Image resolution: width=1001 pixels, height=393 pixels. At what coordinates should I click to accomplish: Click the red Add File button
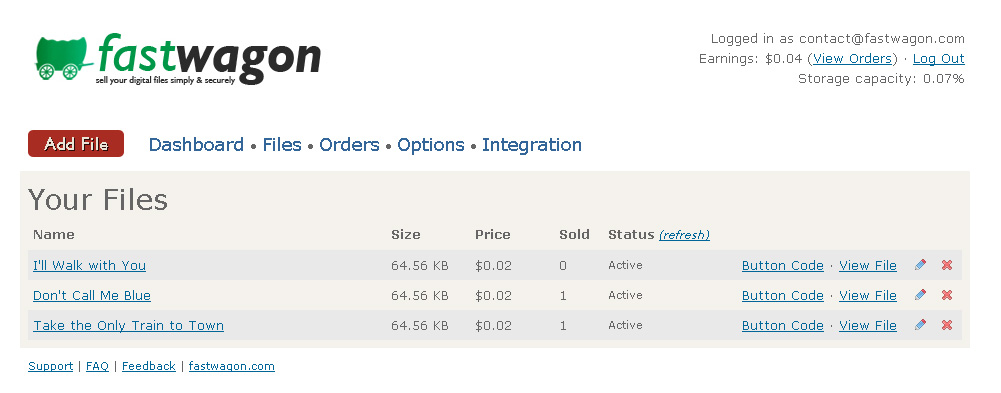coord(76,144)
